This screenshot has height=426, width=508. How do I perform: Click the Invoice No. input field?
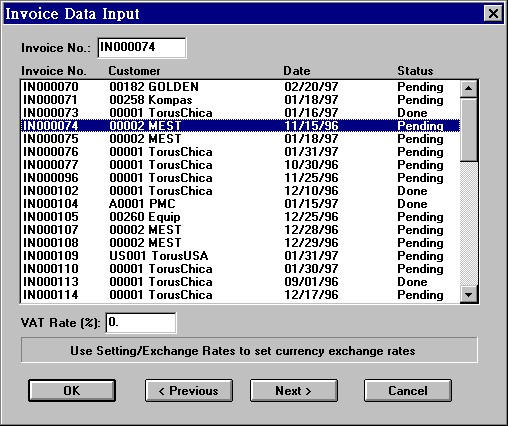coord(142,48)
